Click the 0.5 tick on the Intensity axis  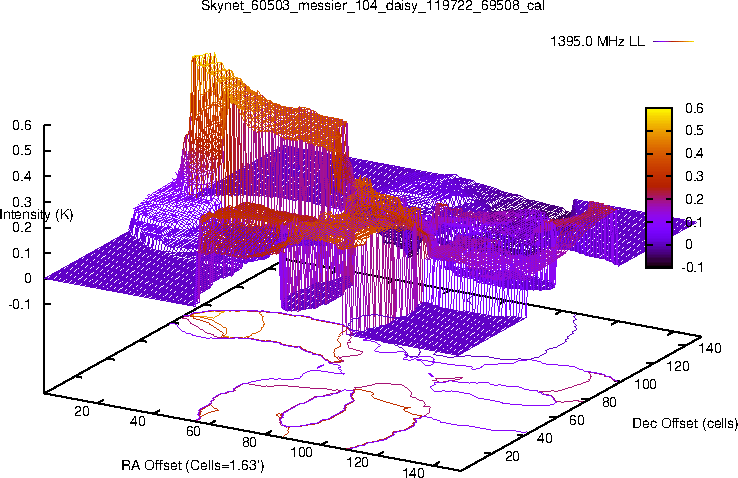coord(22,151)
